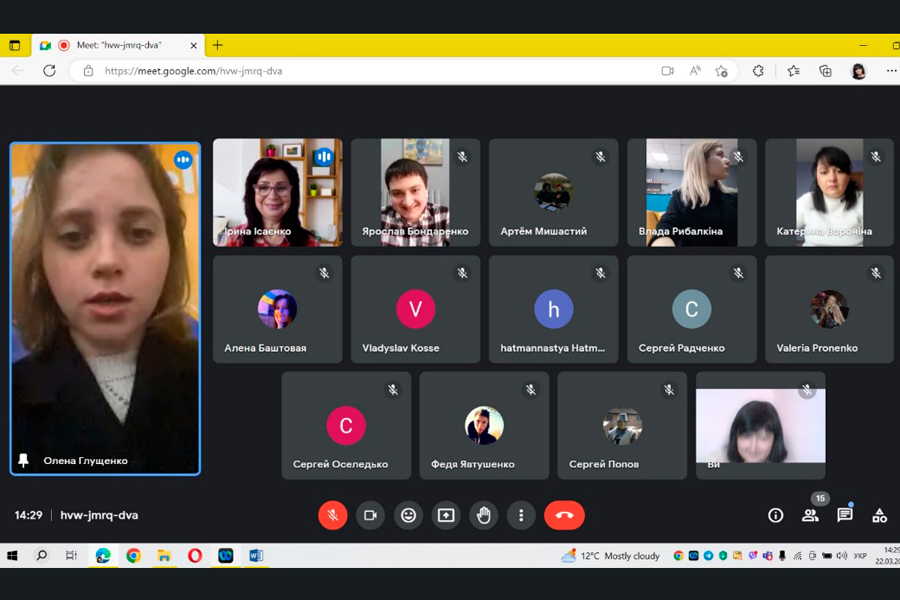The height and width of the screenshot is (600, 900).
Task: Unpin using the pin icon on Олена Глущенко
Action: pos(24,460)
